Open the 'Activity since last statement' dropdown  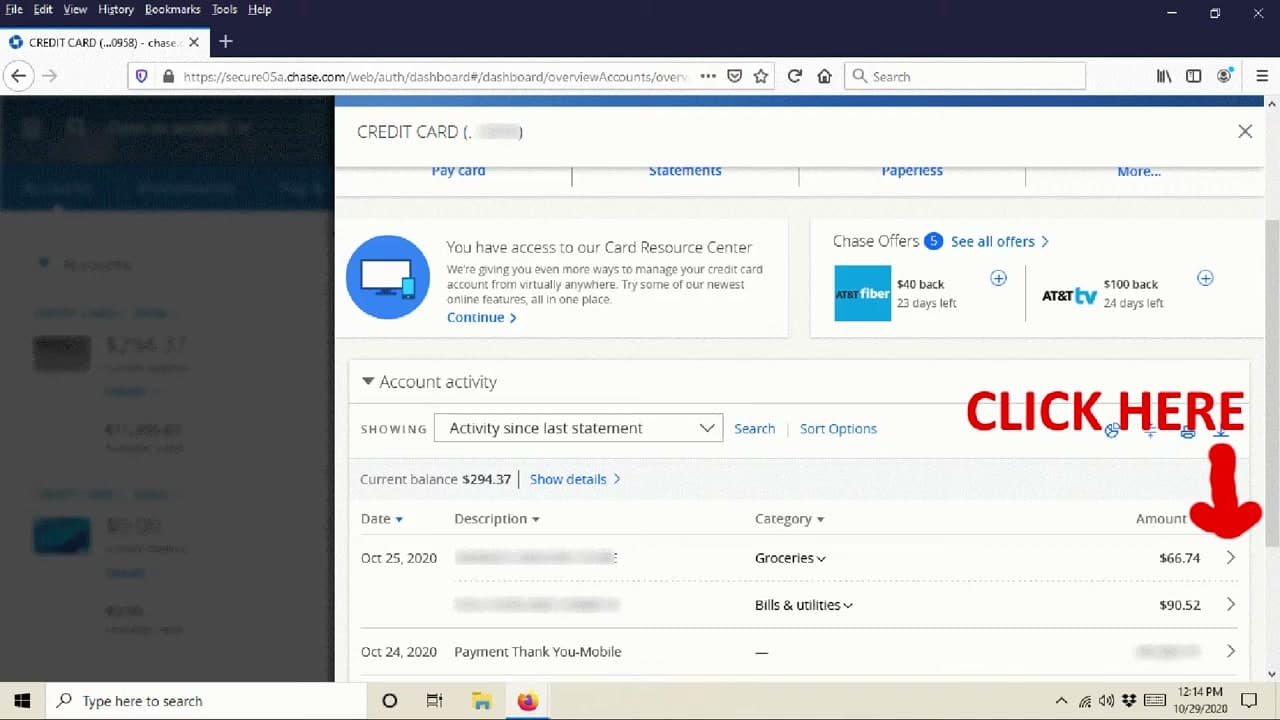(x=578, y=428)
